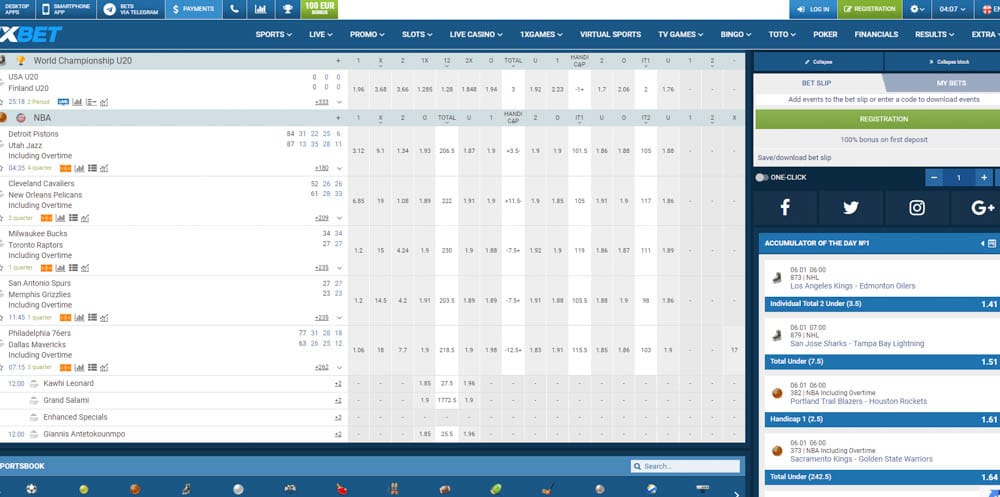
Task: Open +180 markets for Detroit Pistons game
Action: 321,168
